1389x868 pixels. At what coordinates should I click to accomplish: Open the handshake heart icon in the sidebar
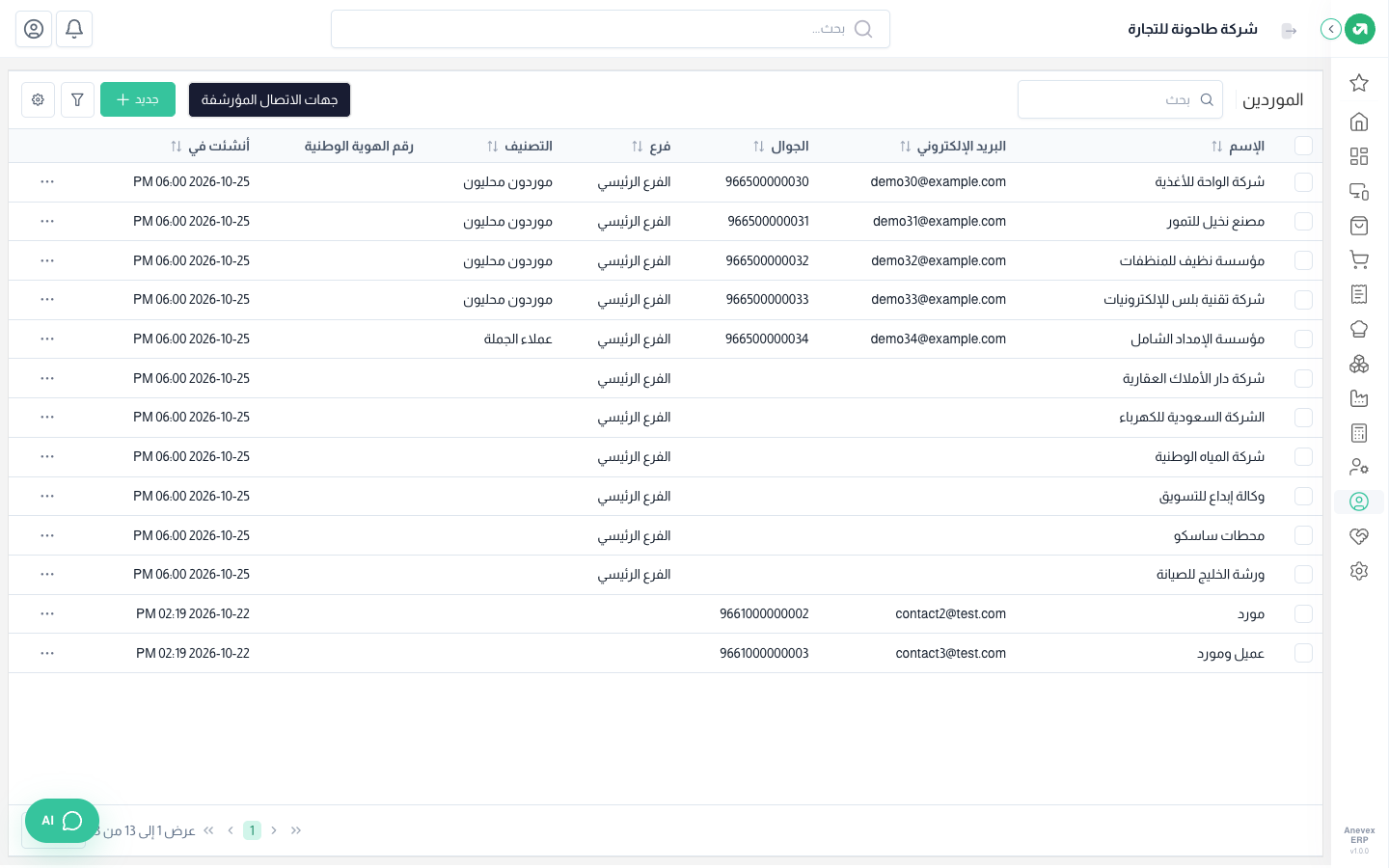pyautogui.click(x=1359, y=536)
